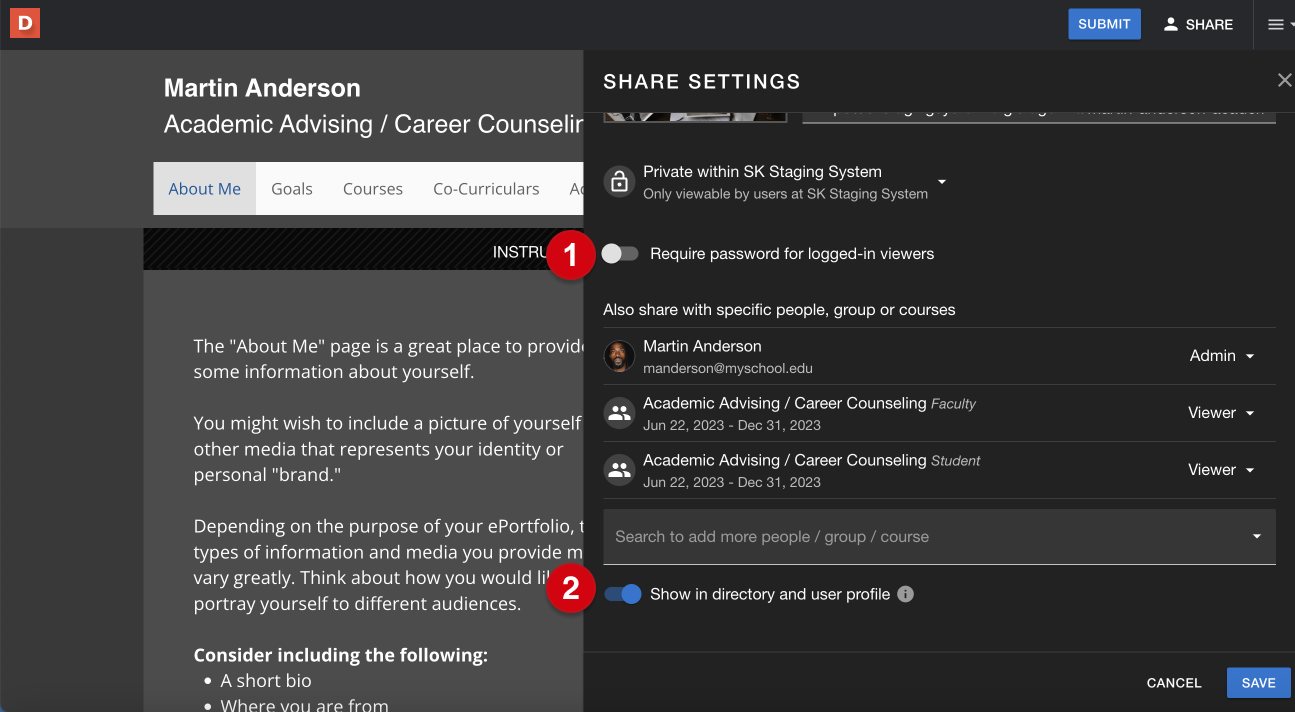
Task: Go to the Co-Curriculars tab
Action: click(486, 189)
